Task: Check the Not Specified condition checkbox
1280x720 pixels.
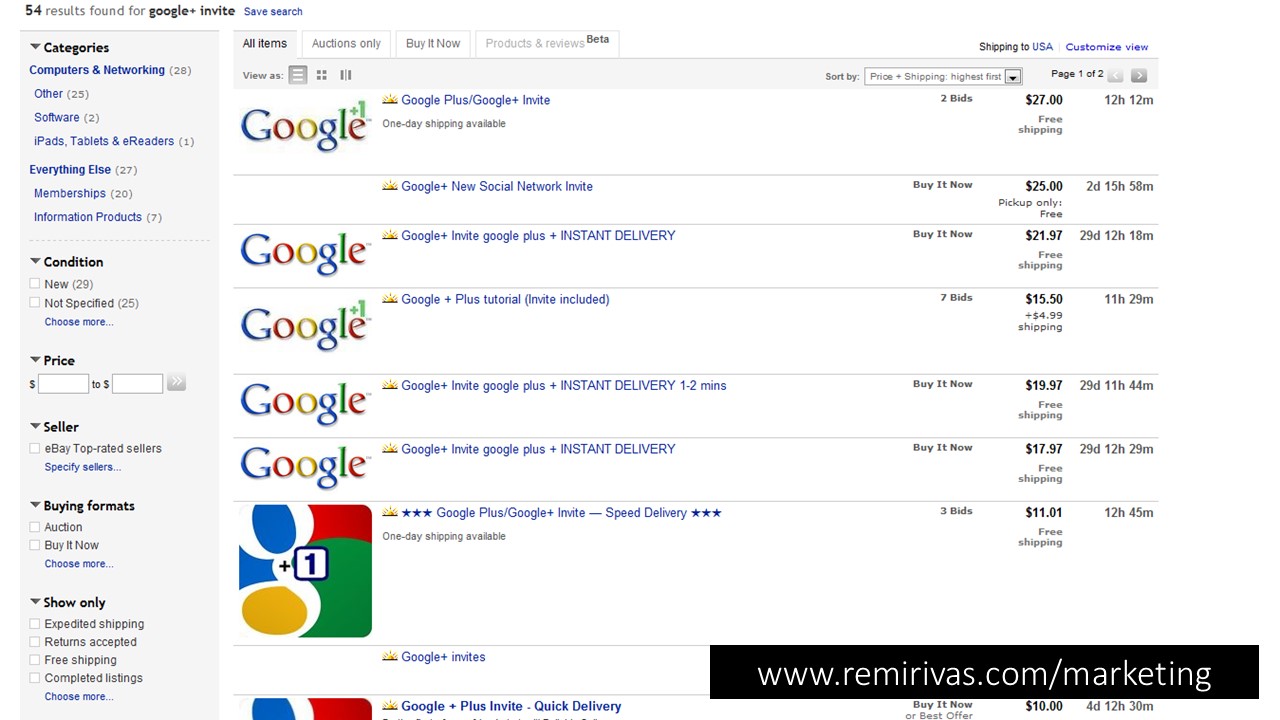Action: point(35,303)
